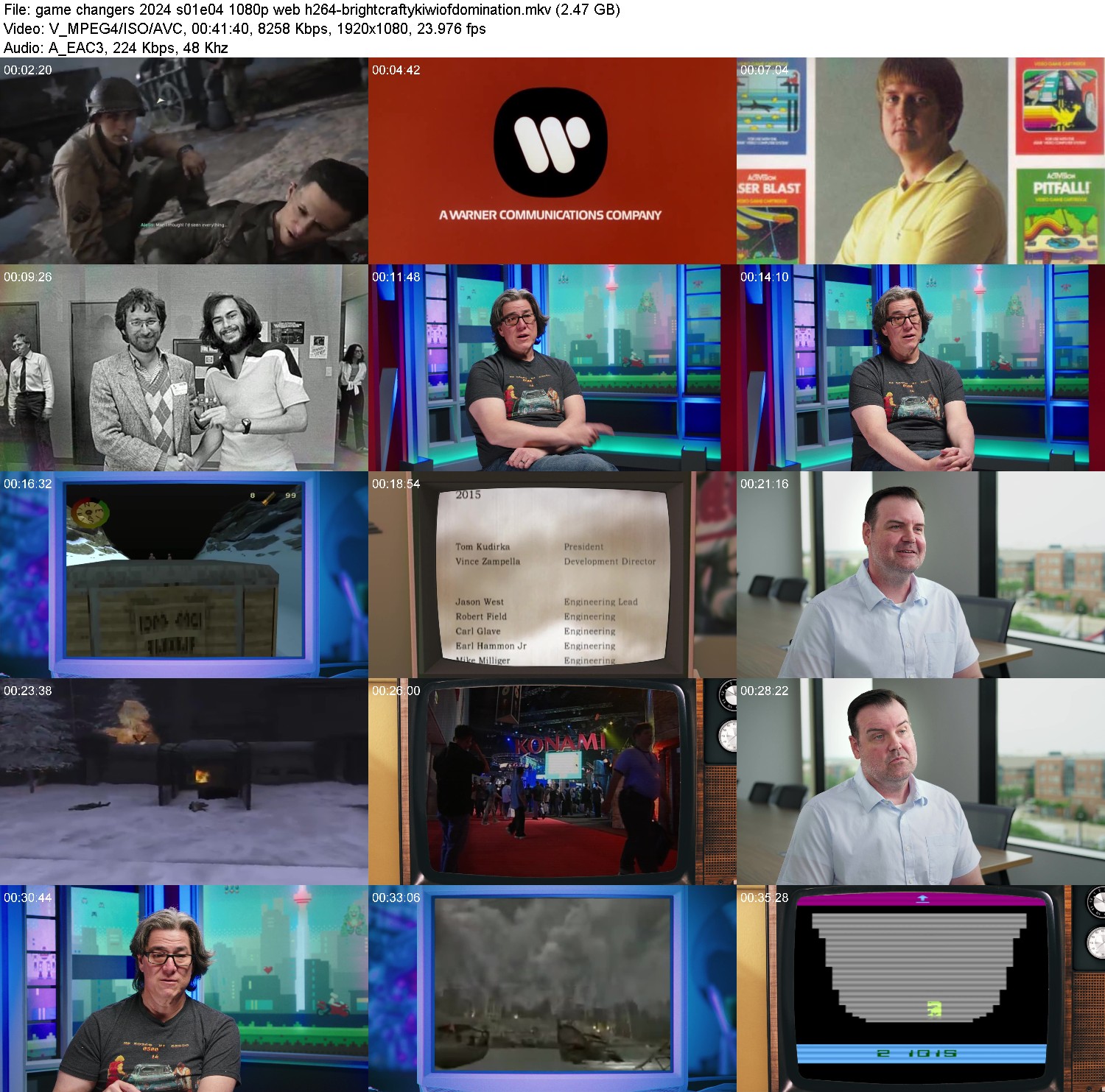Click the 00:33:06 timestamp label

396,898
